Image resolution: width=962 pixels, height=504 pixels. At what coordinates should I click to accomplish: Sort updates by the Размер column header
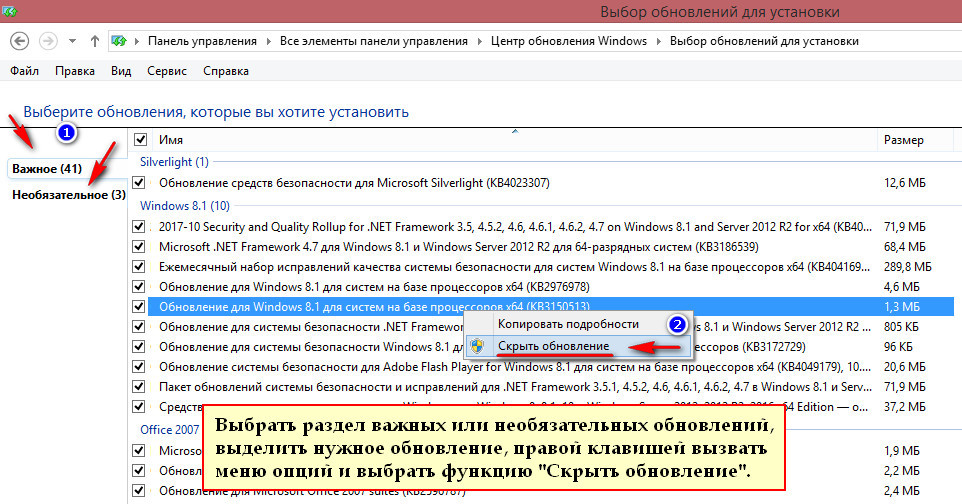click(x=903, y=140)
